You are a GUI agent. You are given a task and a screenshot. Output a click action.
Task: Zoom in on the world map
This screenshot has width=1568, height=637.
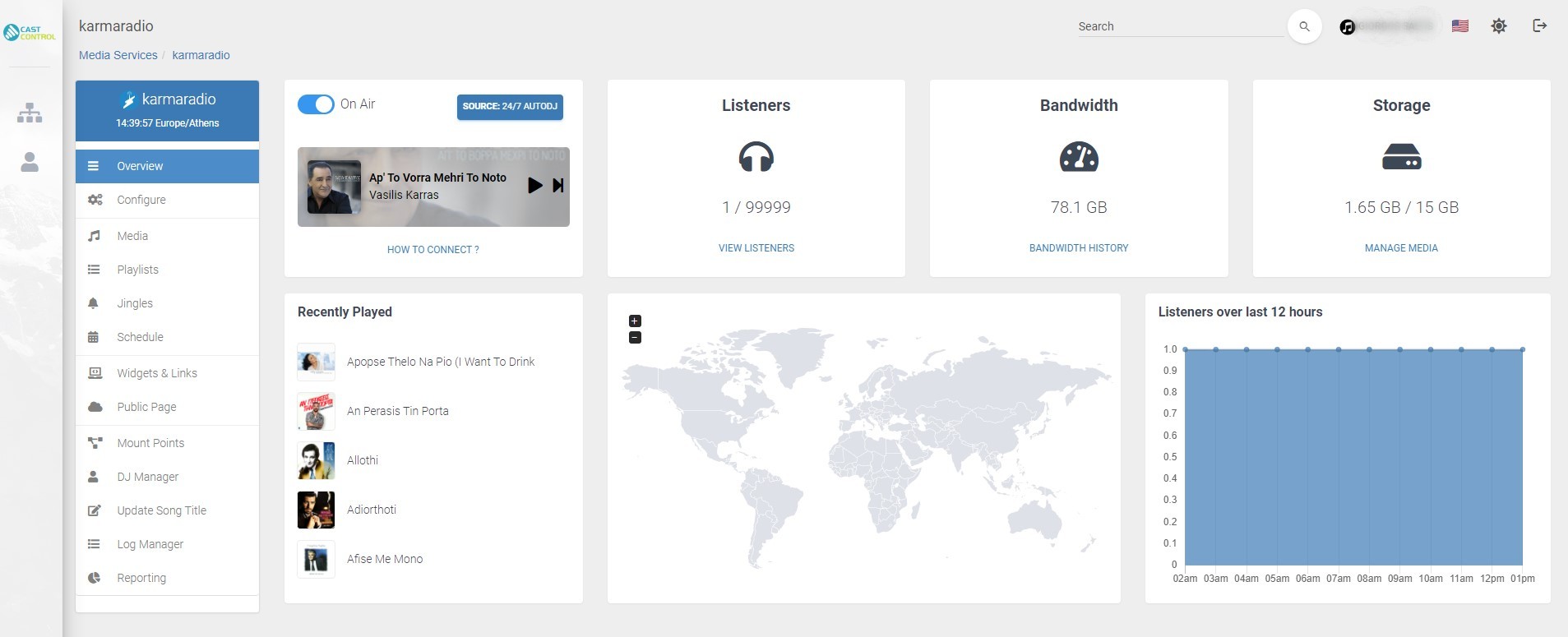(635, 321)
